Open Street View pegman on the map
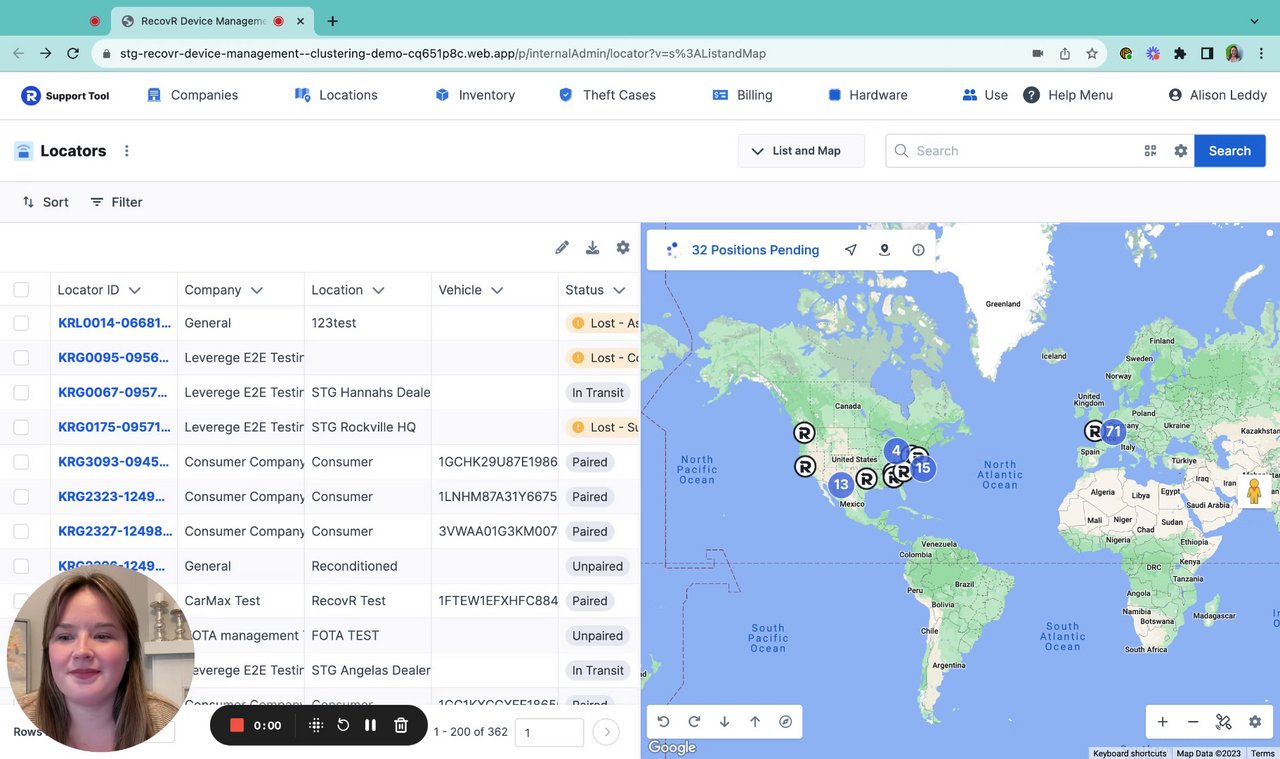This screenshot has width=1280, height=759. click(1253, 491)
